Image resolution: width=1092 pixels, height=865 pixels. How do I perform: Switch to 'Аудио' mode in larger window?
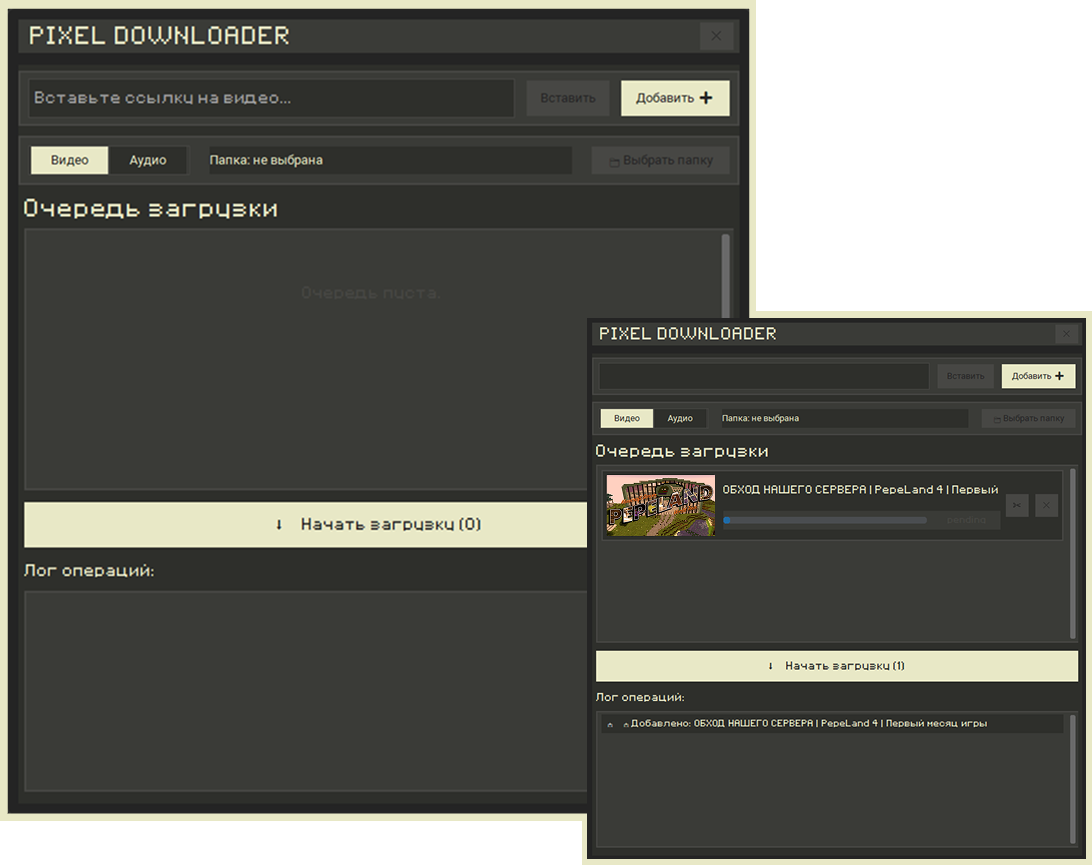[148, 160]
